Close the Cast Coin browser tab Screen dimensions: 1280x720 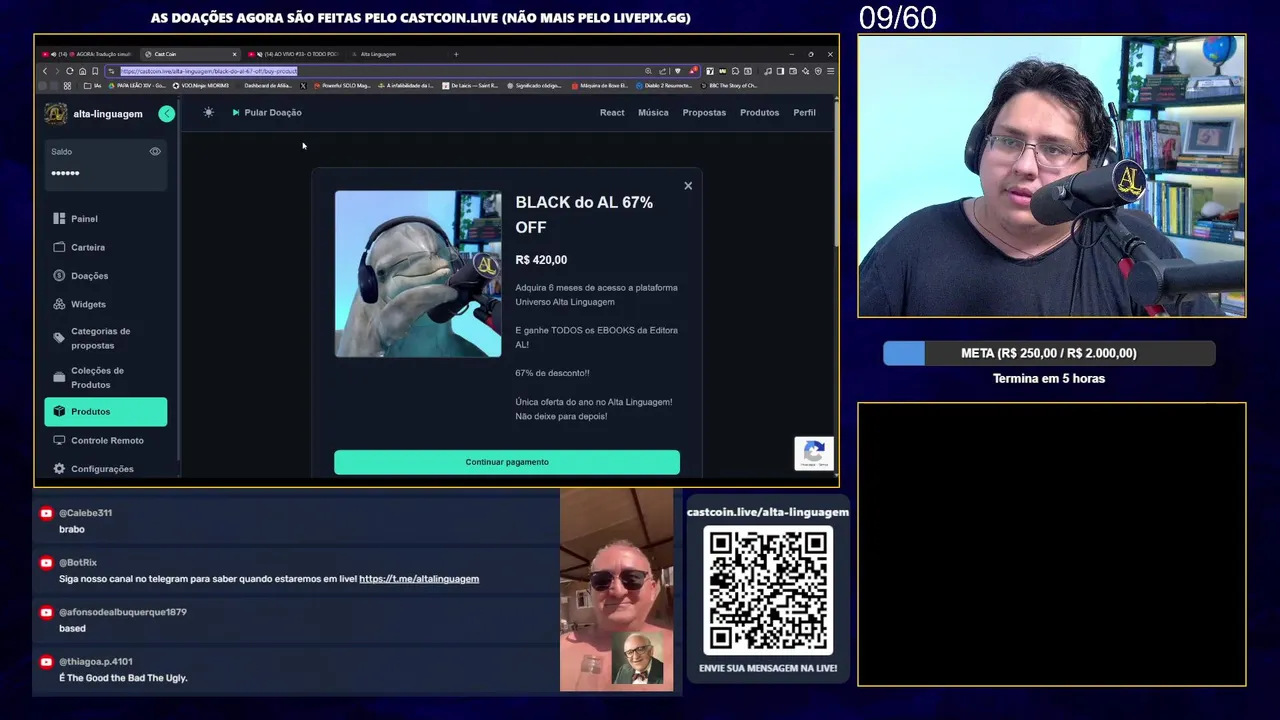point(234,54)
